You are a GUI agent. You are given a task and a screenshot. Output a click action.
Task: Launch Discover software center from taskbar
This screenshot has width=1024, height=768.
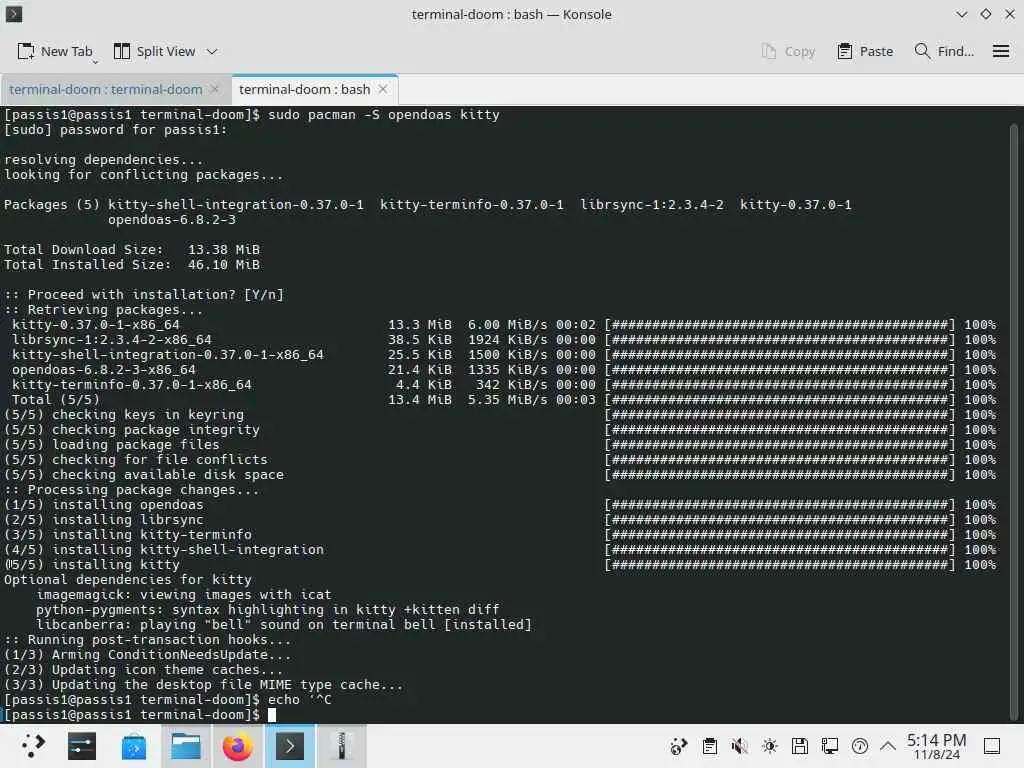point(134,746)
